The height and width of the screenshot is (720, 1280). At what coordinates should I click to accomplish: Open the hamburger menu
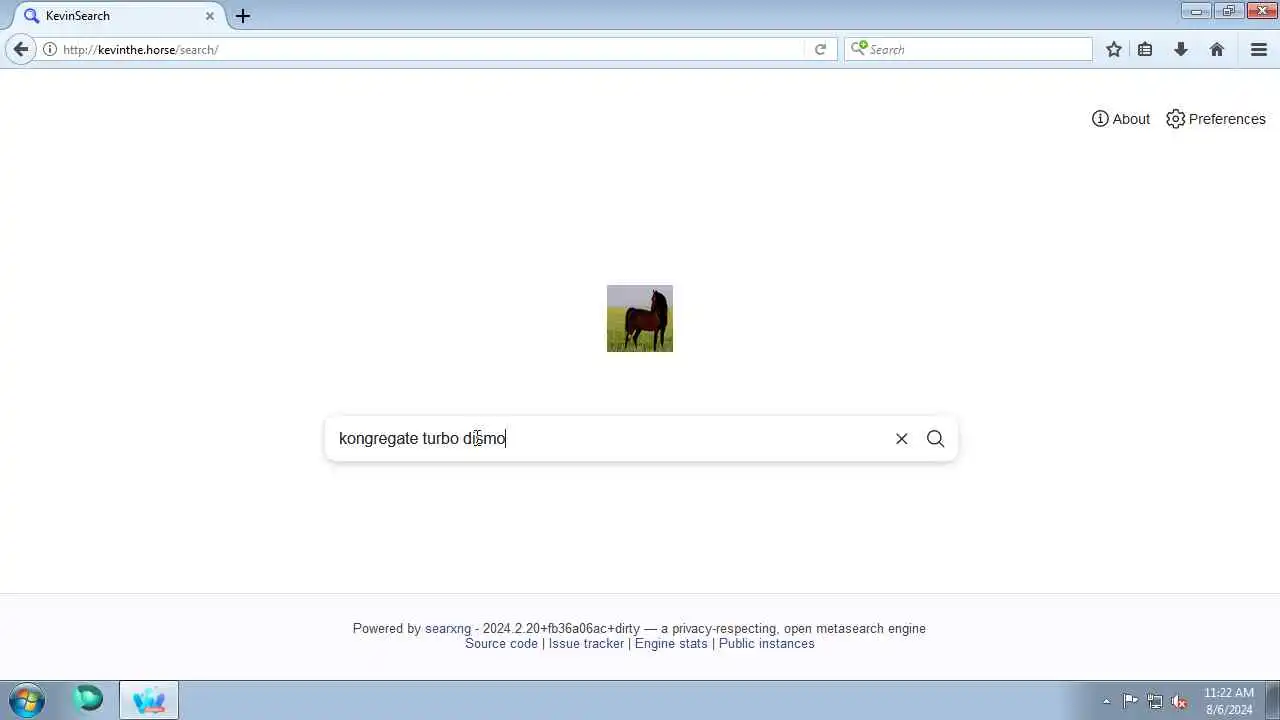tap(1259, 49)
